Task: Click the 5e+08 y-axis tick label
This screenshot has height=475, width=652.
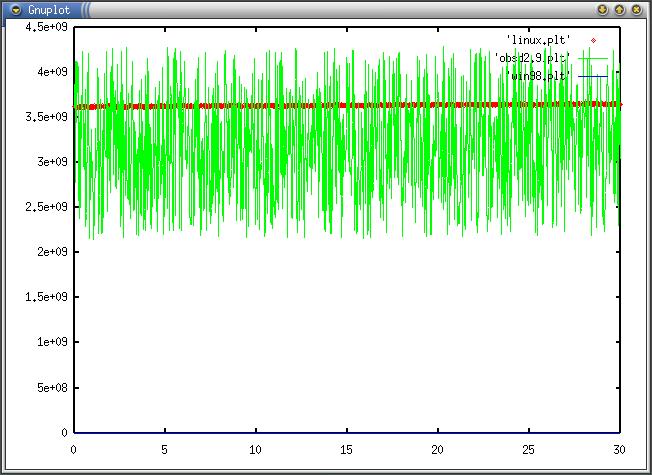Action: coord(51,388)
